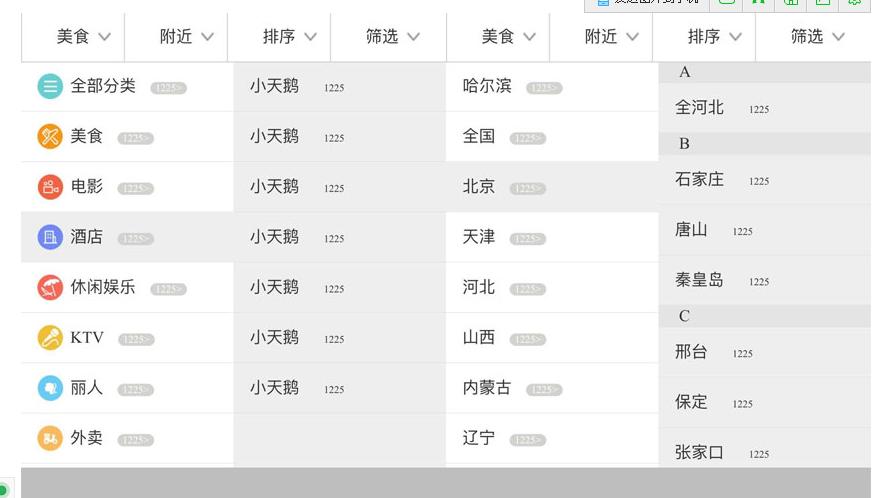Click the 1225 badge beside 外卖
Viewport: 883px width, 498px height.
pos(136,440)
